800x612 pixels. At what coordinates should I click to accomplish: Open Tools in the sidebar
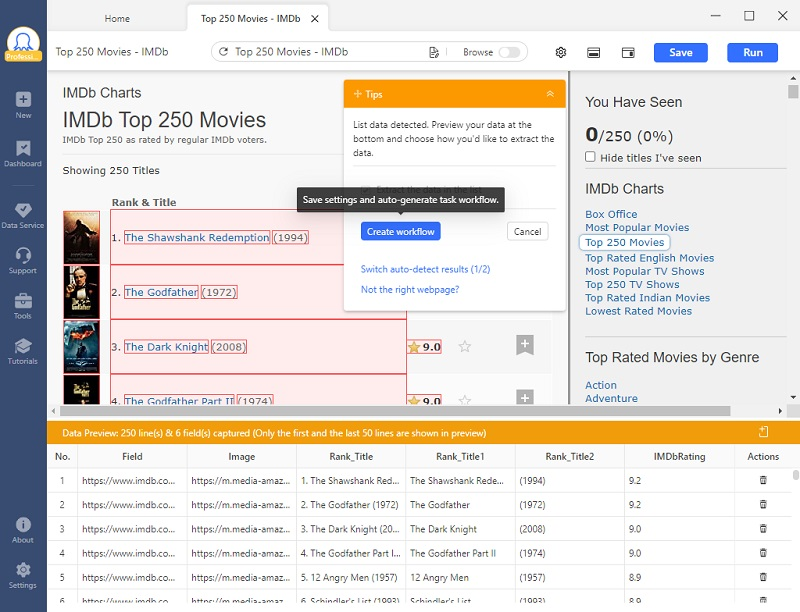click(23, 307)
